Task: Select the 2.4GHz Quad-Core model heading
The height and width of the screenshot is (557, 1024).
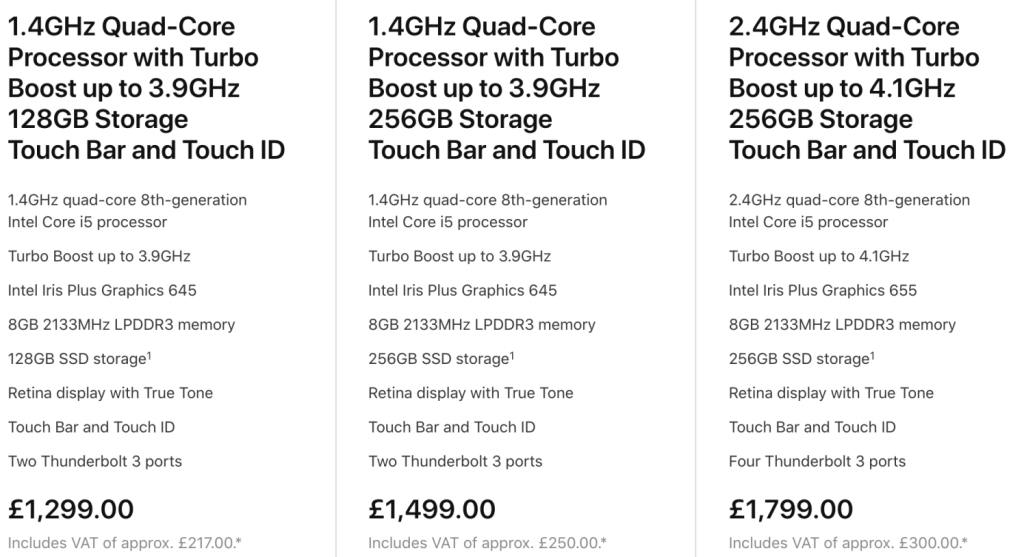Action: point(867,88)
